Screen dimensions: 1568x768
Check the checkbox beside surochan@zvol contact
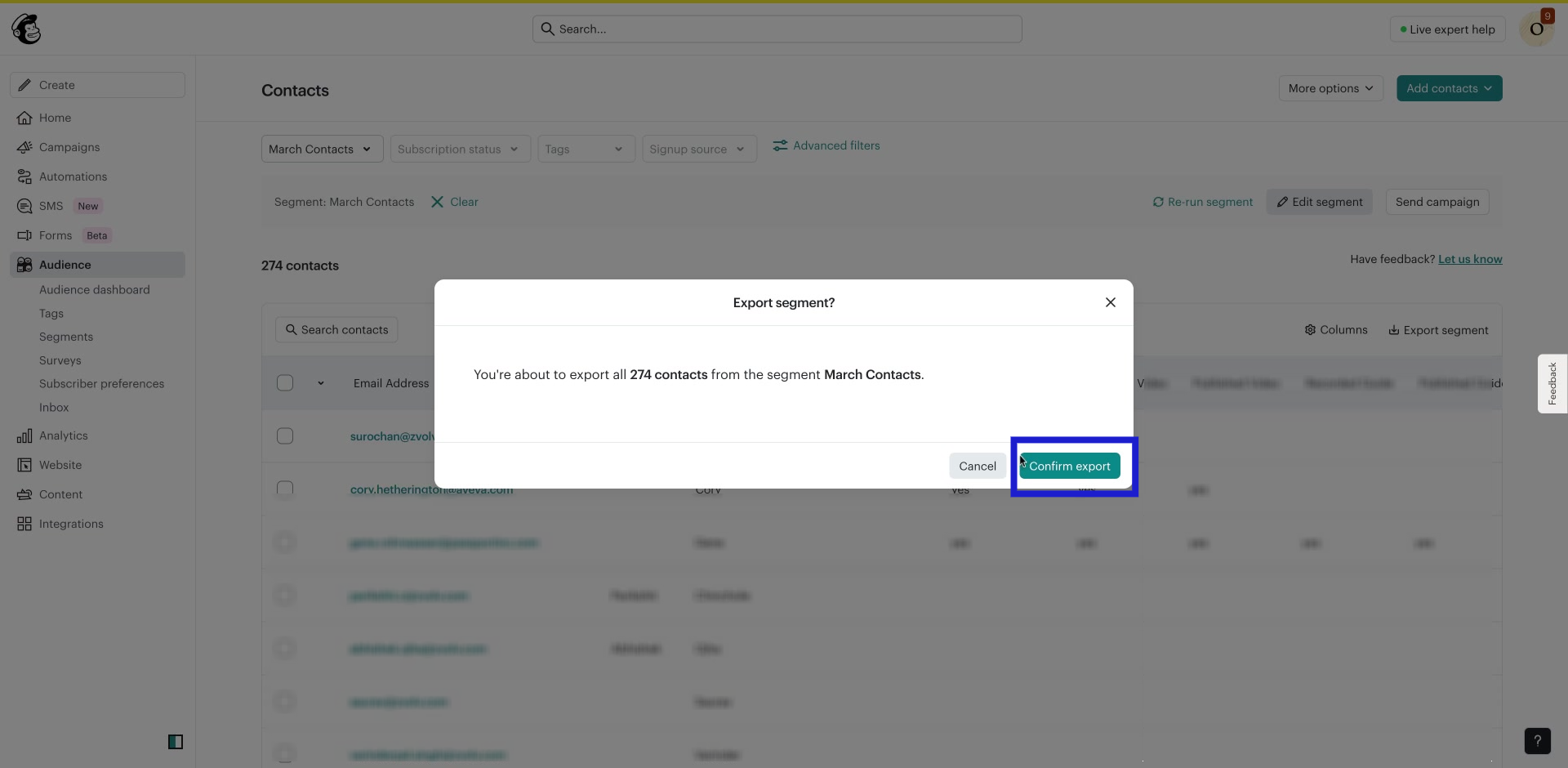[x=285, y=435]
